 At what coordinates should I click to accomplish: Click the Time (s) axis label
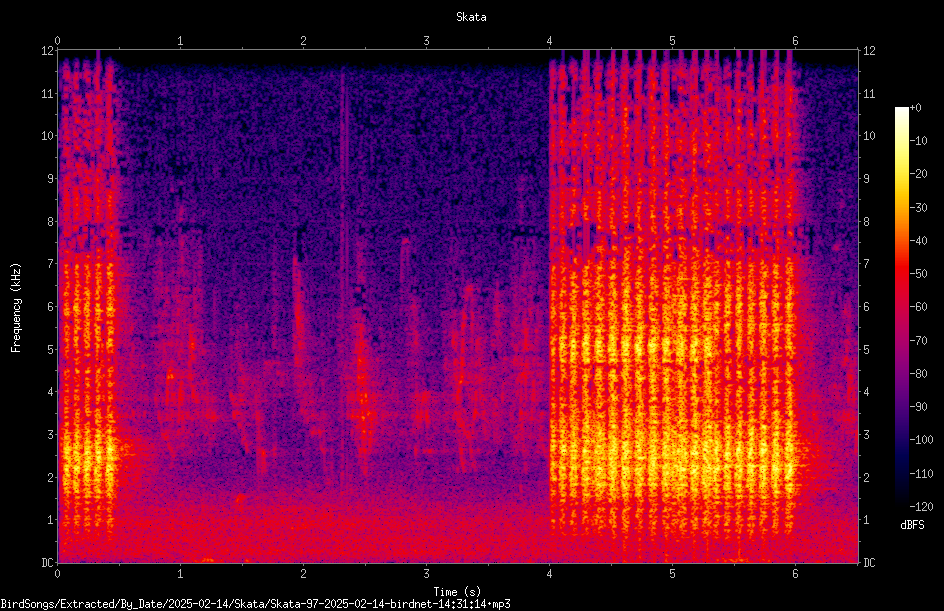457,592
